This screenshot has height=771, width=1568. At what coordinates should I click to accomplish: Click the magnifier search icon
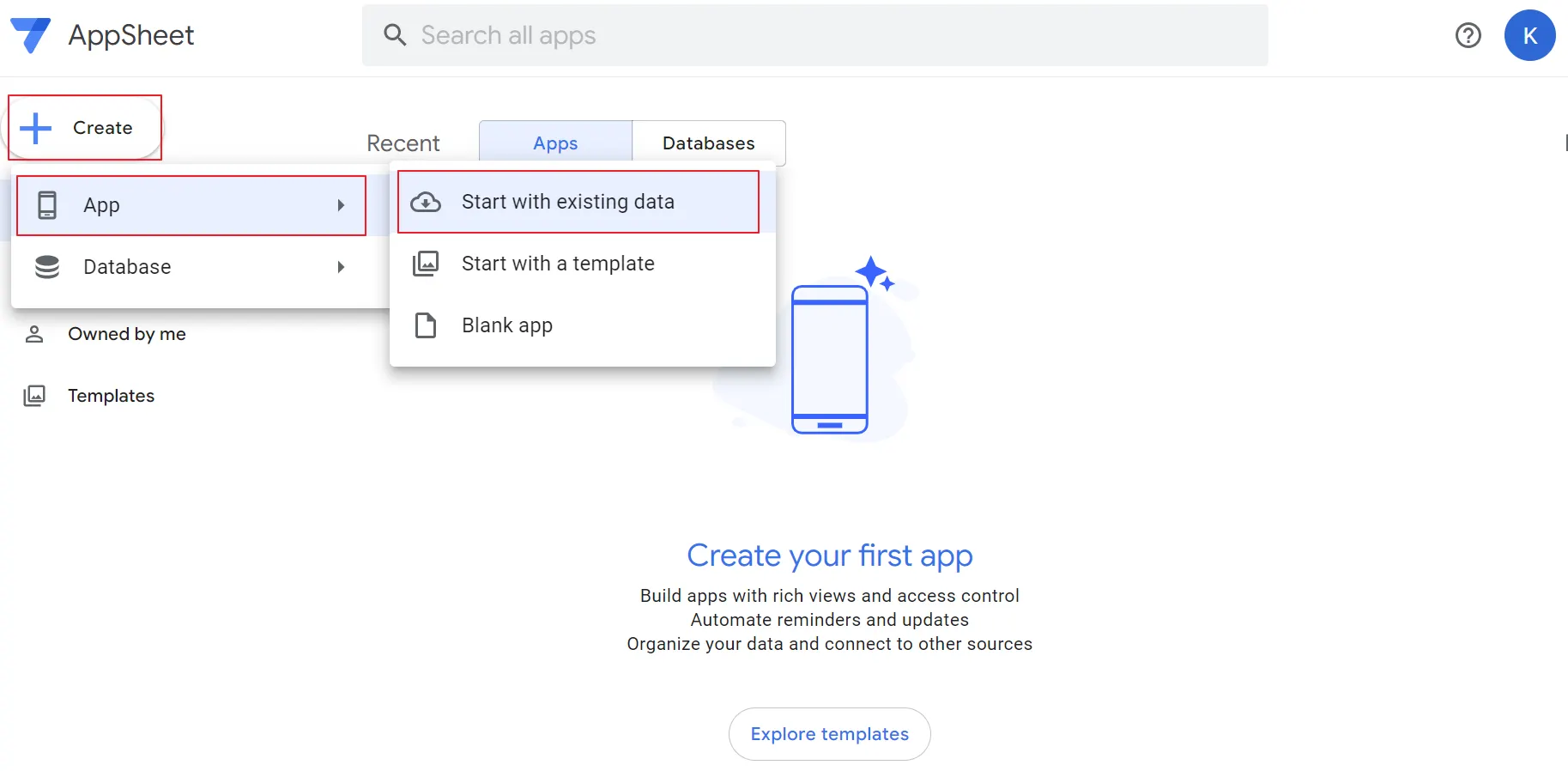click(x=395, y=35)
